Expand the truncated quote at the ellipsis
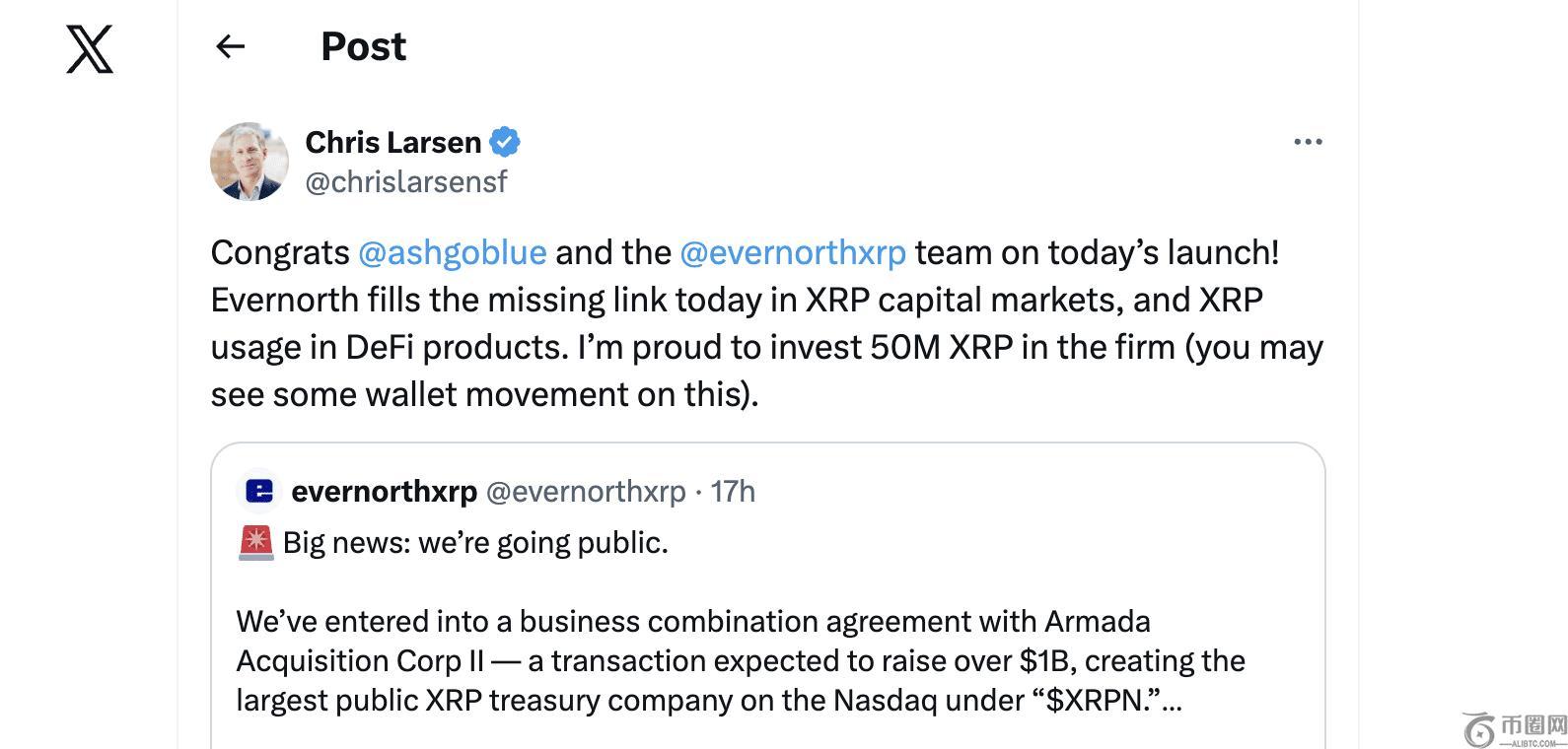Image resolution: width=1568 pixels, height=749 pixels. 1172,701
